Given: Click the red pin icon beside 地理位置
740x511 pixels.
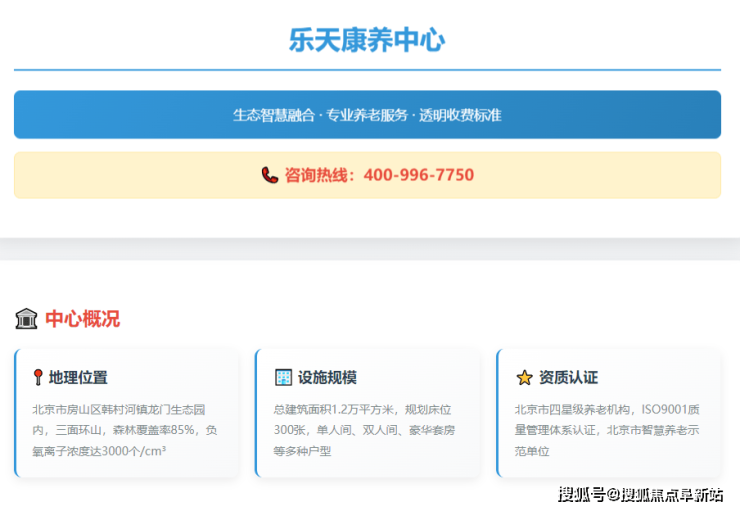Looking at the screenshot, I should 38,377.
